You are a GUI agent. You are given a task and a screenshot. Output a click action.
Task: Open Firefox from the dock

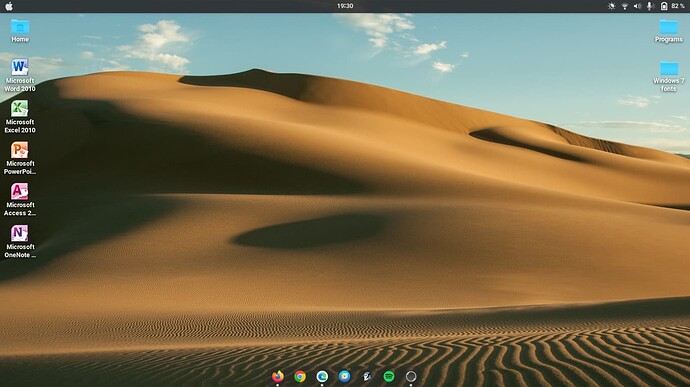[x=278, y=376]
